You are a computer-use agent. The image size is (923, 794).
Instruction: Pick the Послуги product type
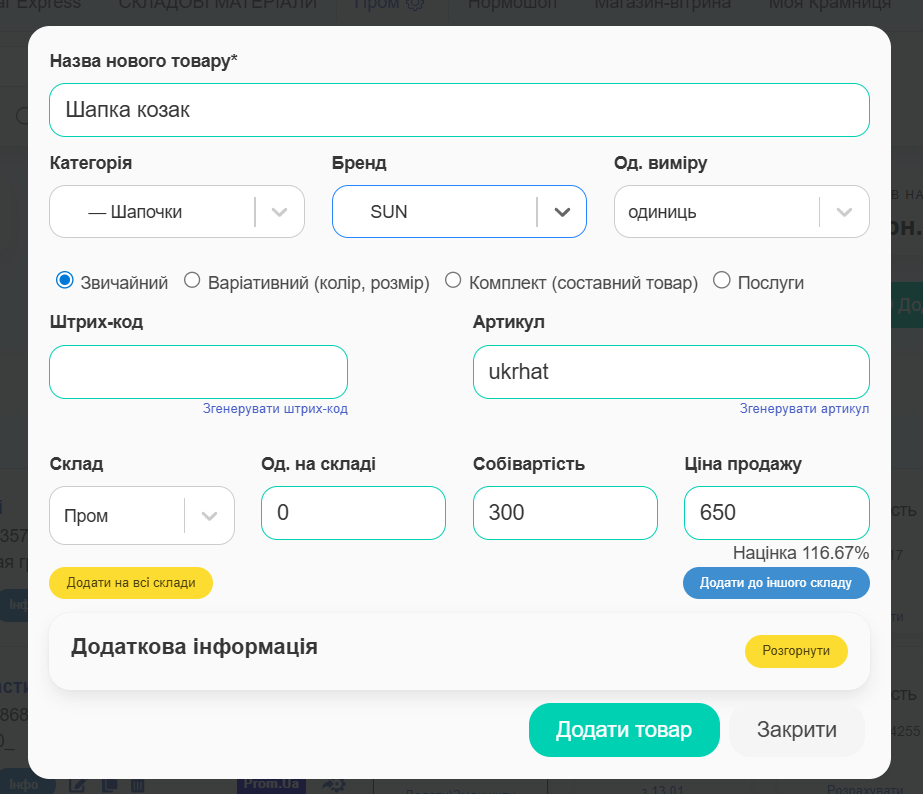pyautogui.click(x=722, y=281)
